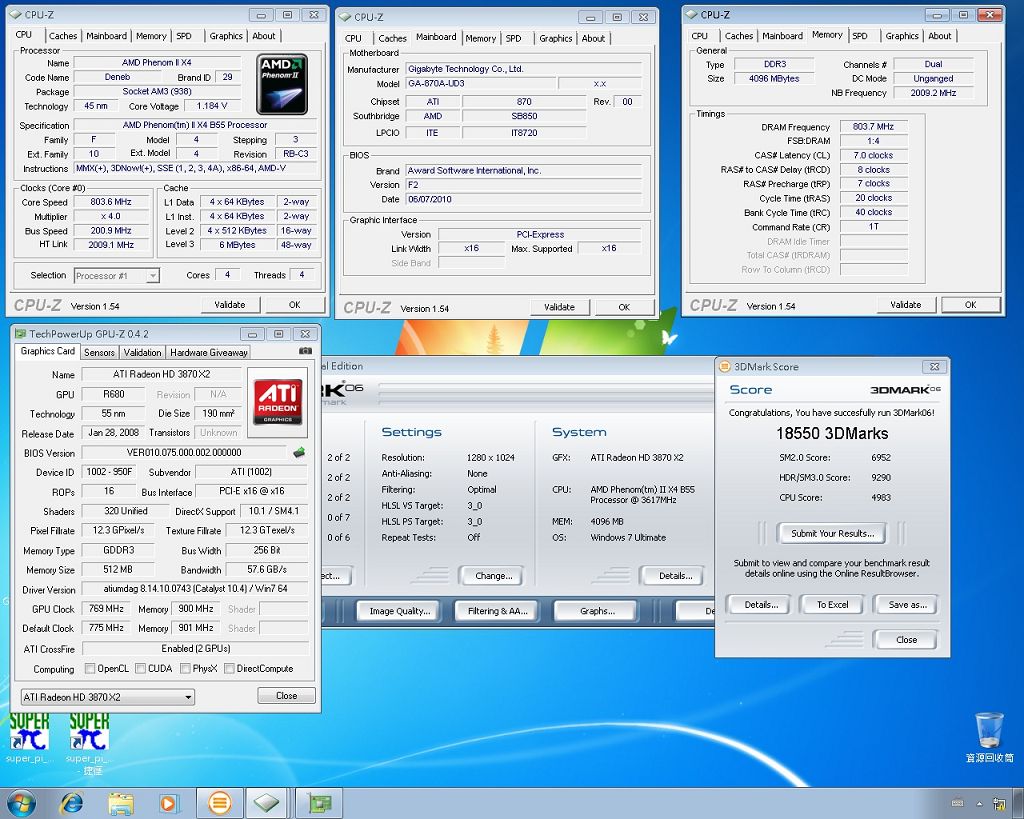
Task: Click Close in the 3DMark Score dialog
Action: (x=906, y=640)
